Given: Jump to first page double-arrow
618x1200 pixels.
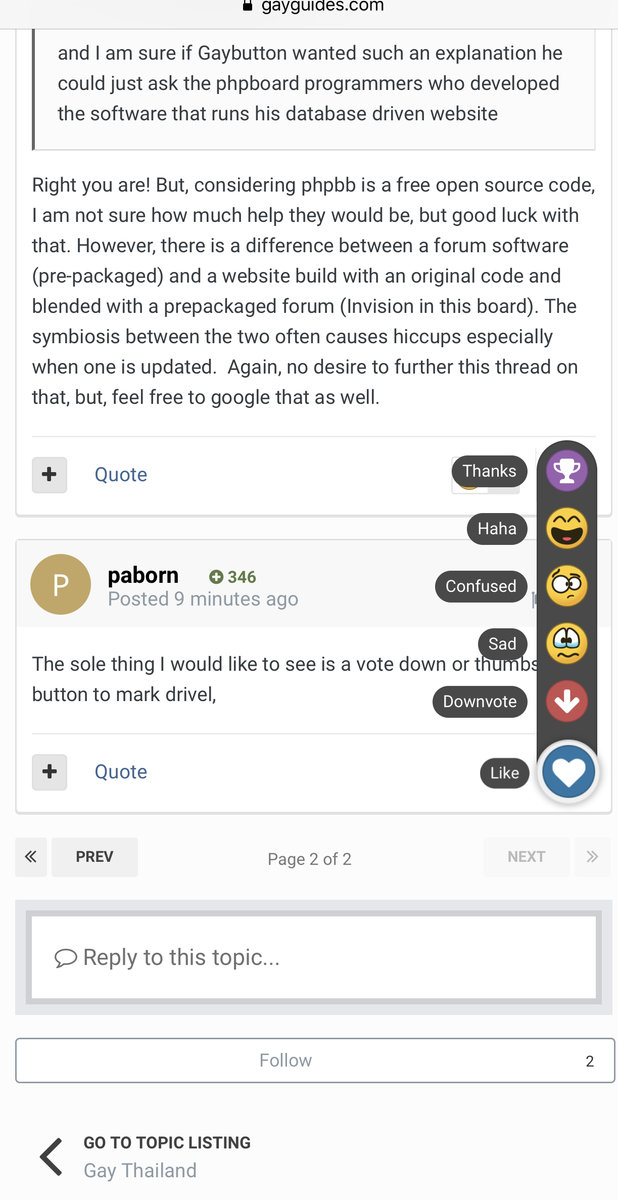Looking at the screenshot, I should pos(31,857).
